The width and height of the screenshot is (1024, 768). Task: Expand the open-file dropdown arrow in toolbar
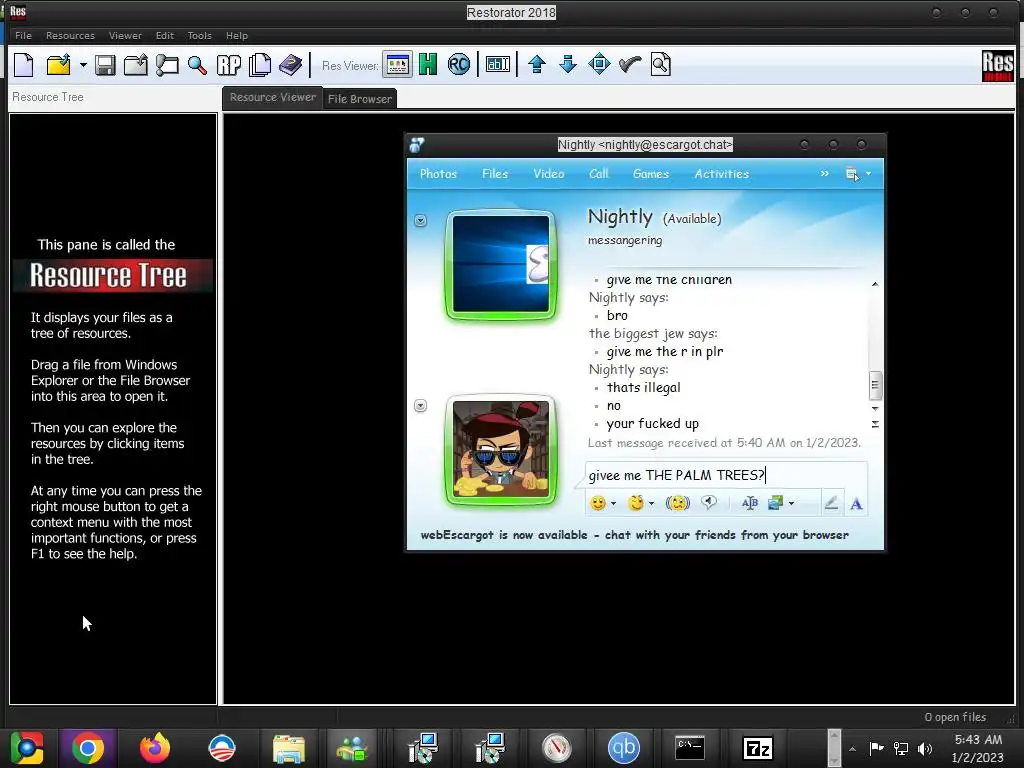[x=83, y=65]
